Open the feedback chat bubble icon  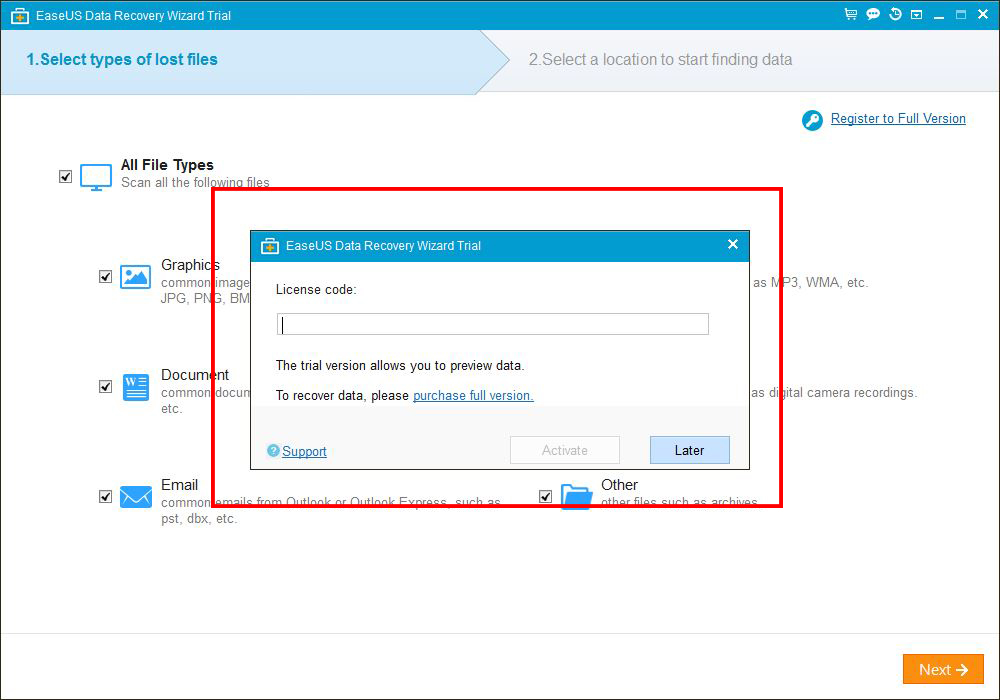[x=872, y=14]
